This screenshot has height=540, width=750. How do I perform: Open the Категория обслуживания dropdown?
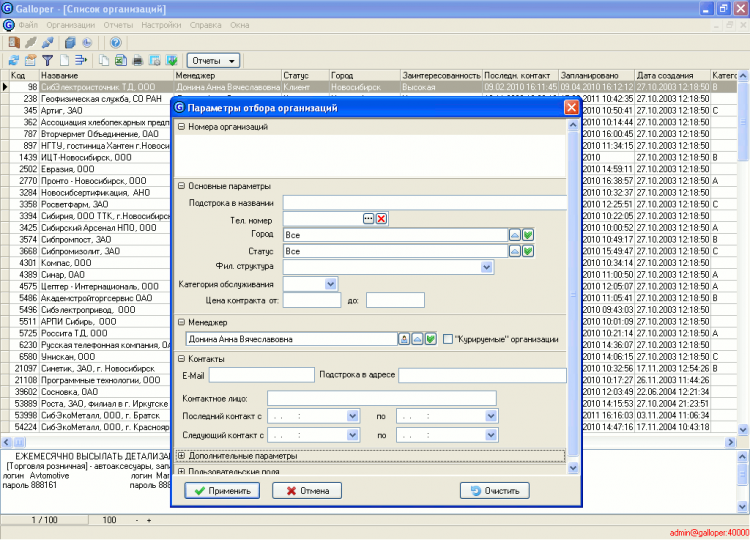(331, 284)
